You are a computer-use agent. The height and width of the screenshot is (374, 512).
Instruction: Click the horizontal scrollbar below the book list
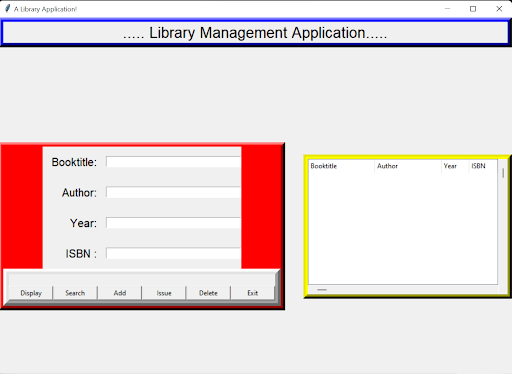pyautogui.click(x=403, y=289)
